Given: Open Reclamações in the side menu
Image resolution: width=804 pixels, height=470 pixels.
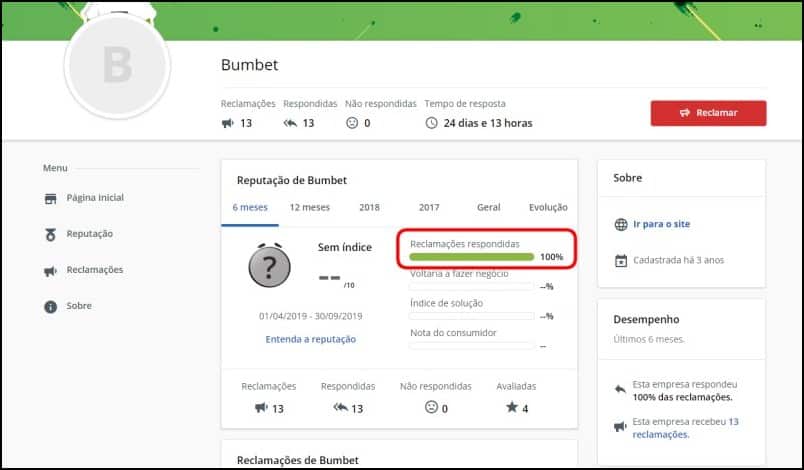Looking at the screenshot, I should point(94,270).
